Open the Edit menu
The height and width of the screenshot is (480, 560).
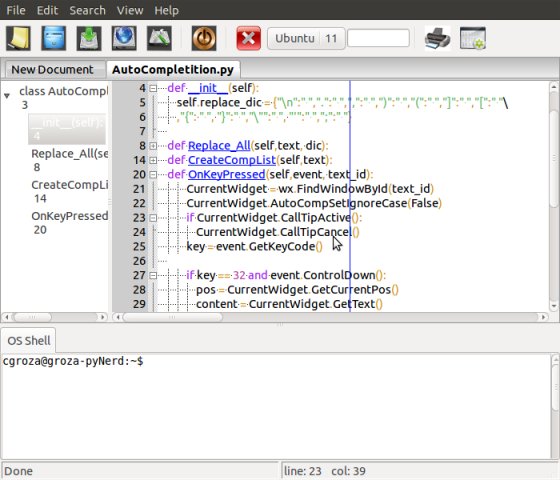point(47,10)
